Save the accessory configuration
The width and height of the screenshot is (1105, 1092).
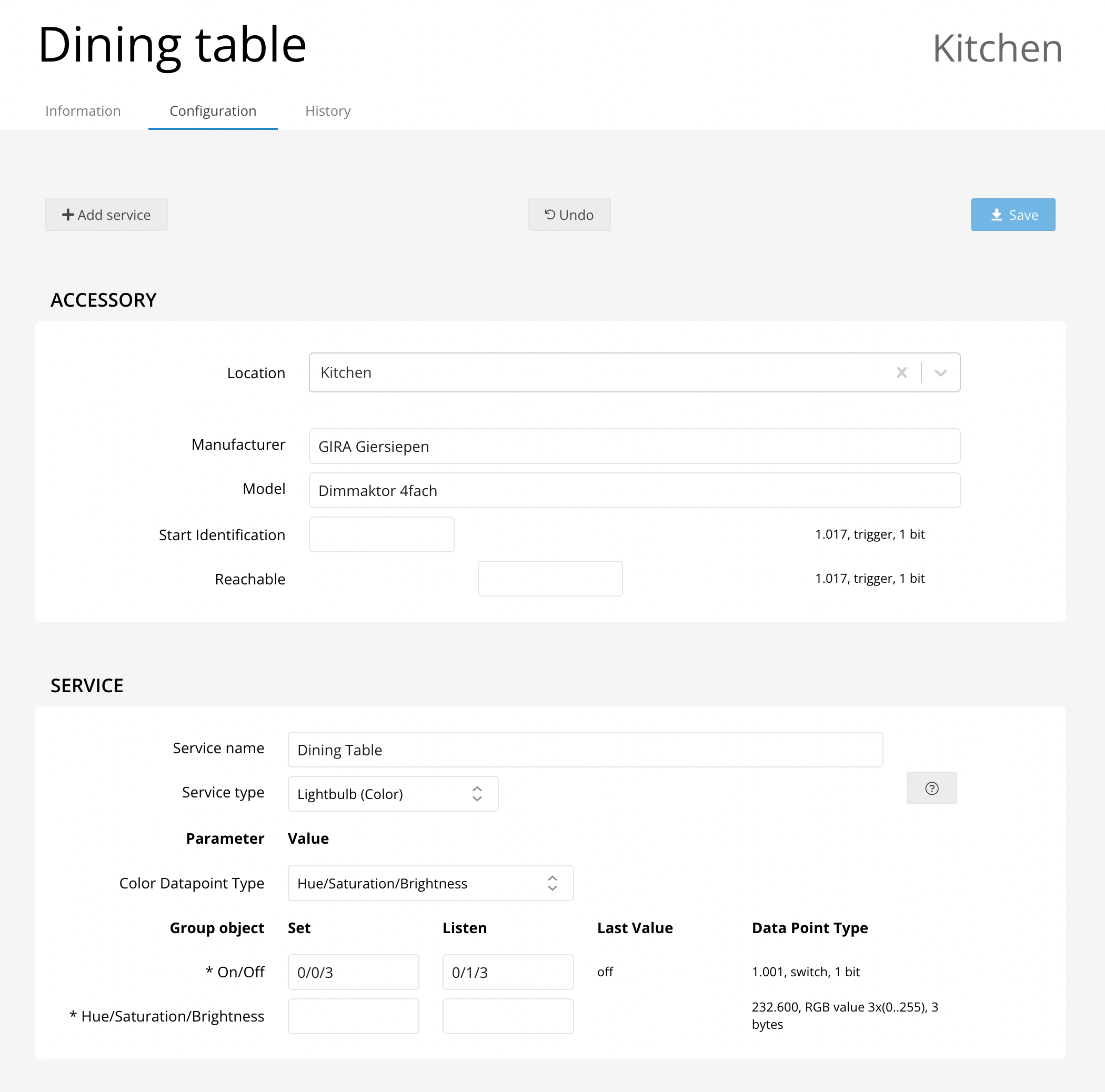click(1012, 215)
